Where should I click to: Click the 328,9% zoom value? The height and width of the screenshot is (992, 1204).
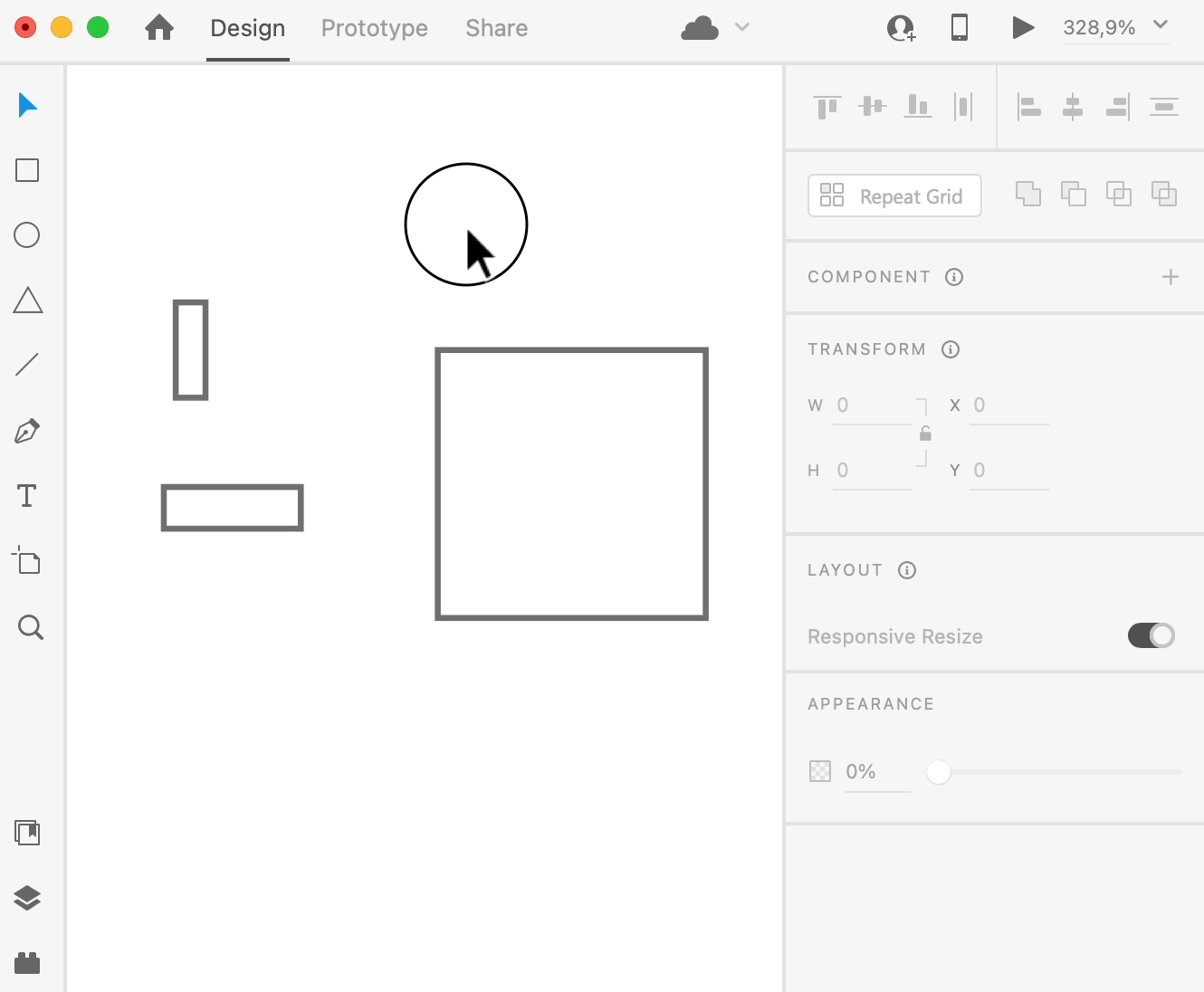click(x=1099, y=28)
